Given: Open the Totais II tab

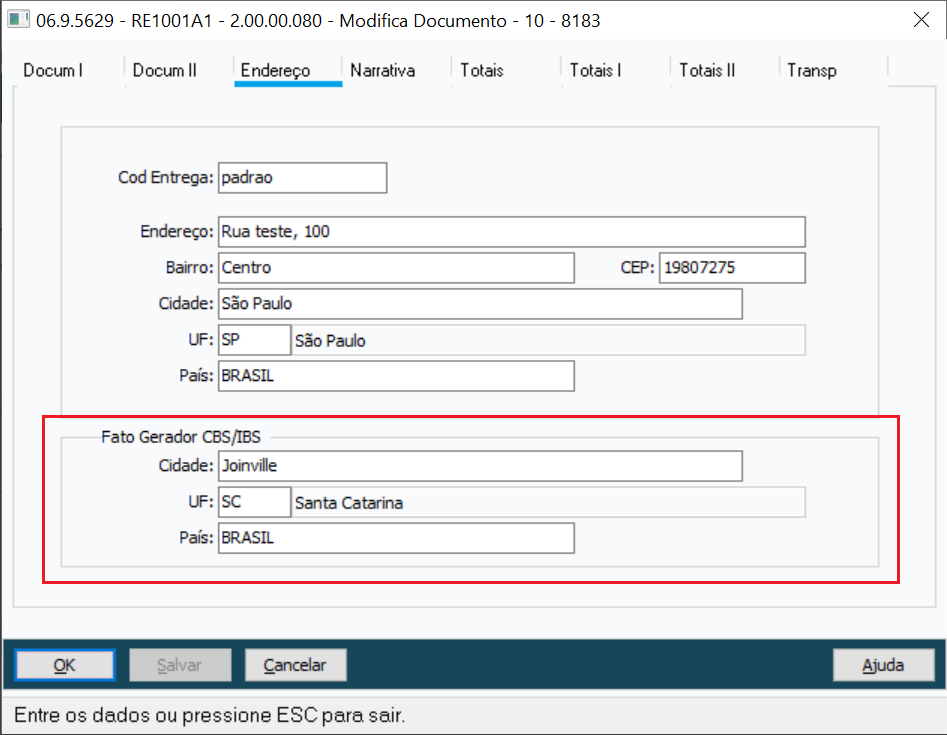Looking at the screenshot, I should tap(707, 71).
